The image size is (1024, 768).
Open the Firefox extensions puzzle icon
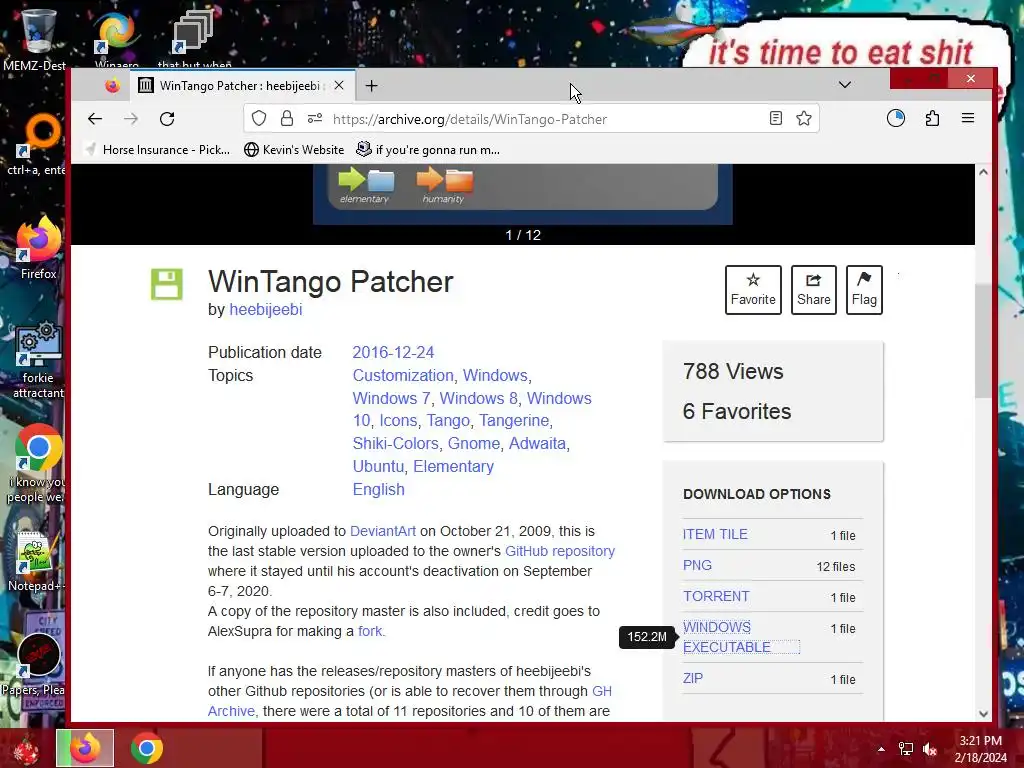[x=932, y=118]
